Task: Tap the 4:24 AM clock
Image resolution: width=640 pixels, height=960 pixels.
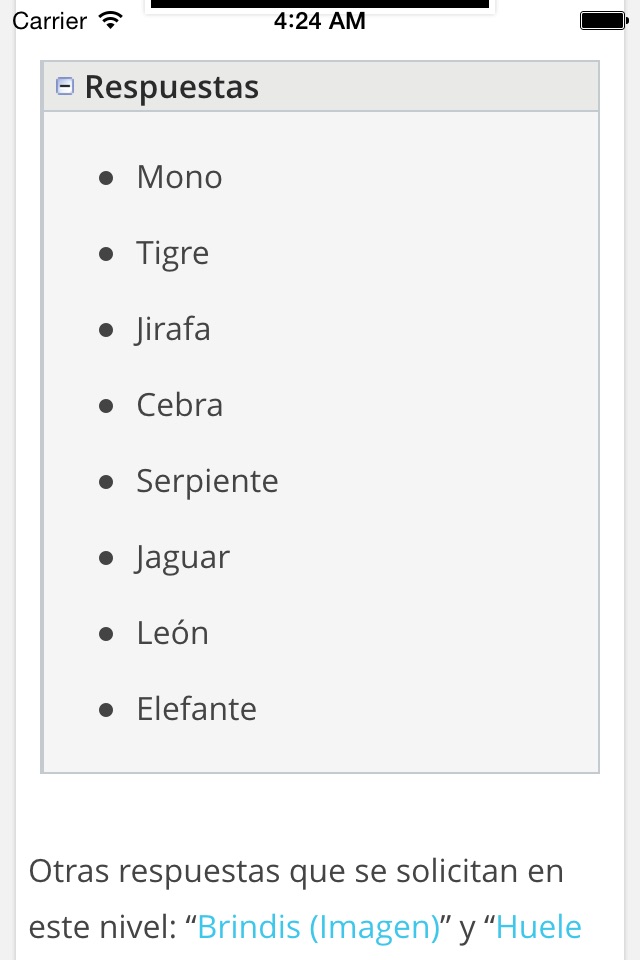Action: 320,20
